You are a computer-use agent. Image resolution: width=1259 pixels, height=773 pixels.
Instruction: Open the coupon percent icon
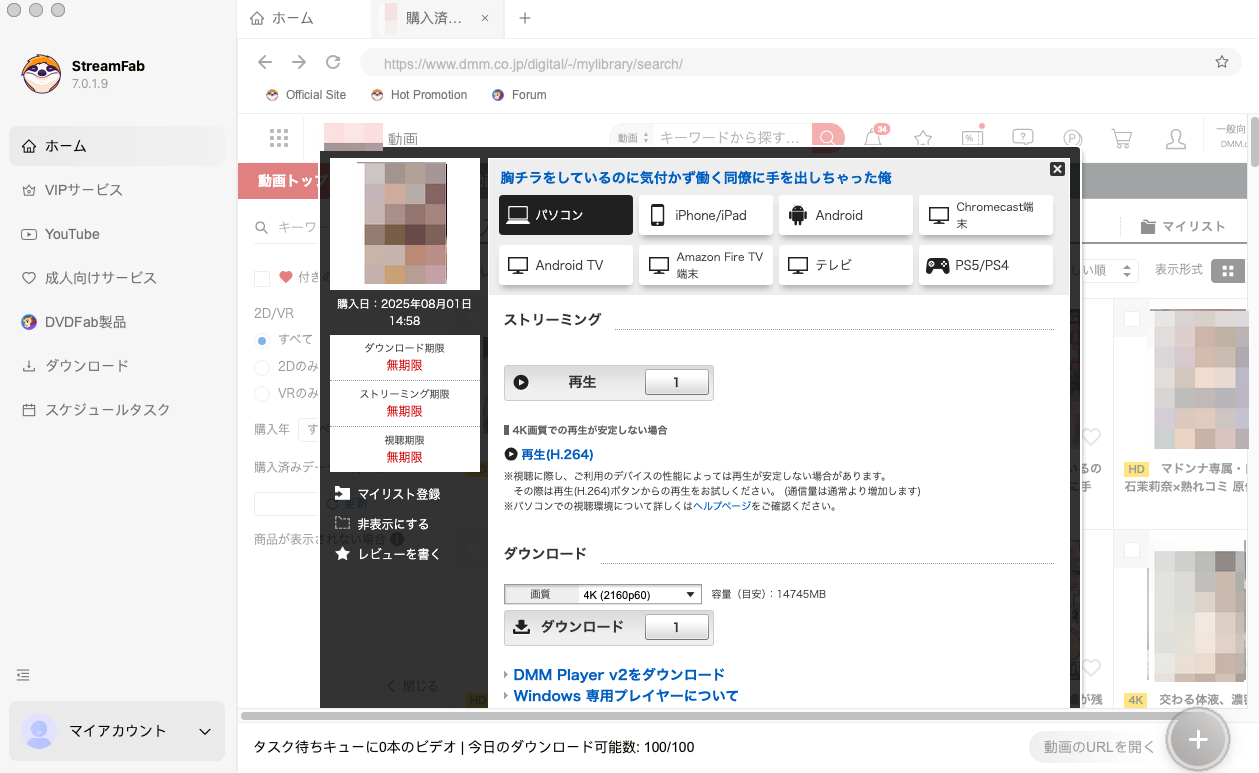pos(972,138)
